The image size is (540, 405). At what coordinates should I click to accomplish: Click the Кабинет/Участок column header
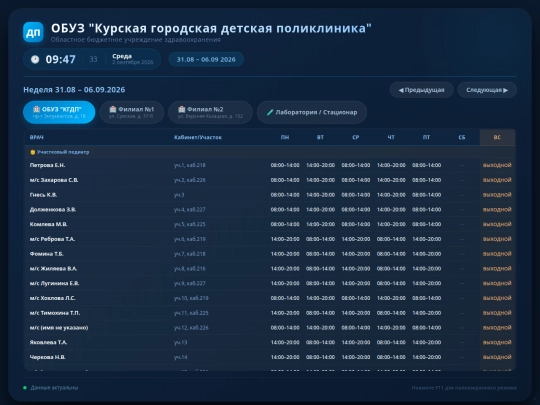coord(198,137)
